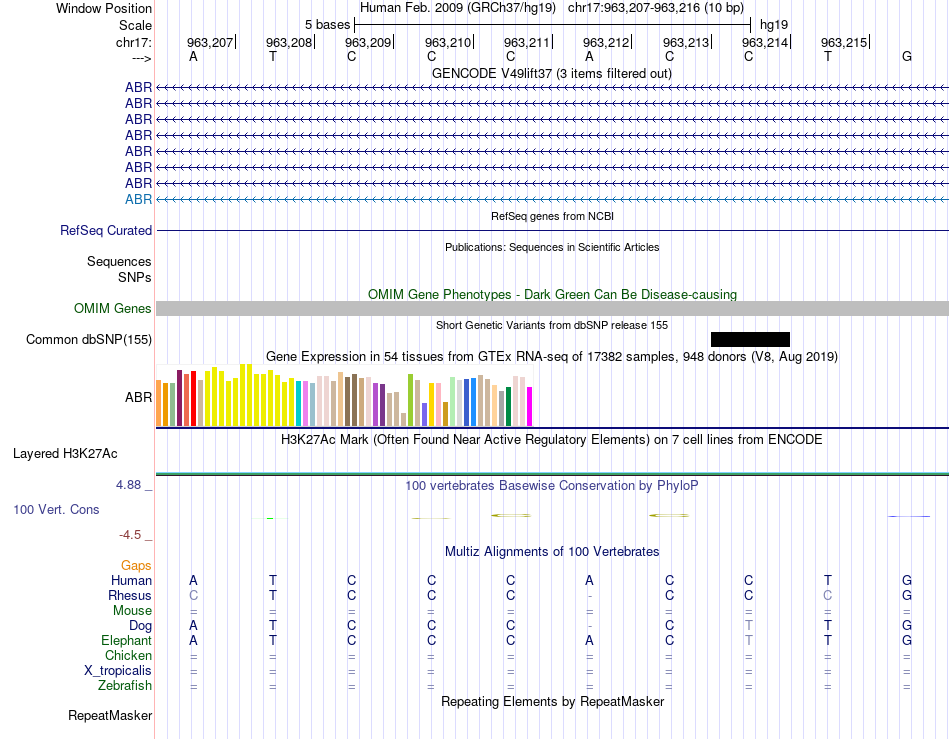Select the light-blue ABR transcript label
Viewport: 950px width, 739px height.
click(138, 199)
